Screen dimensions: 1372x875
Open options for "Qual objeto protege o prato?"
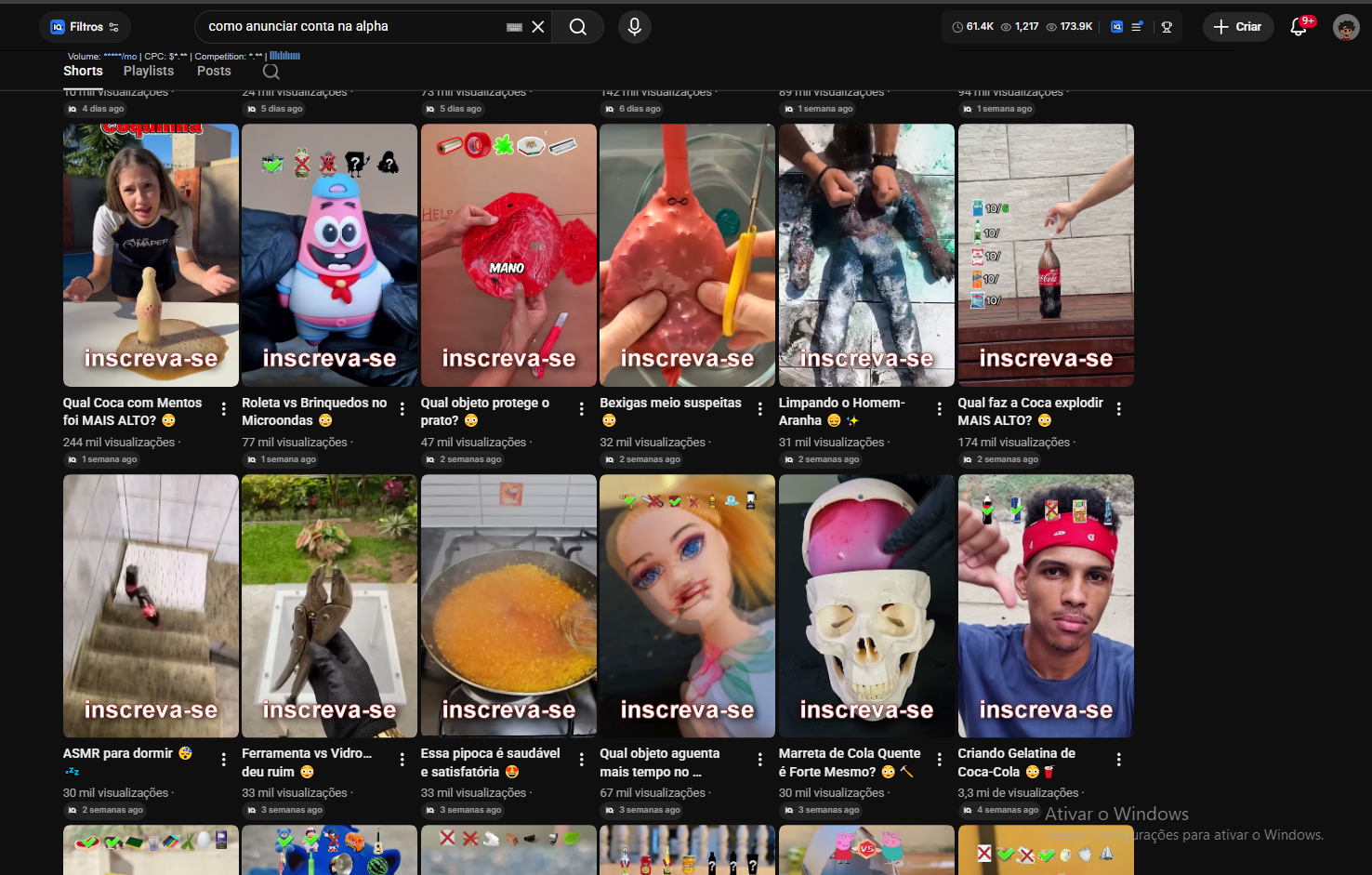tap(582, 409)
